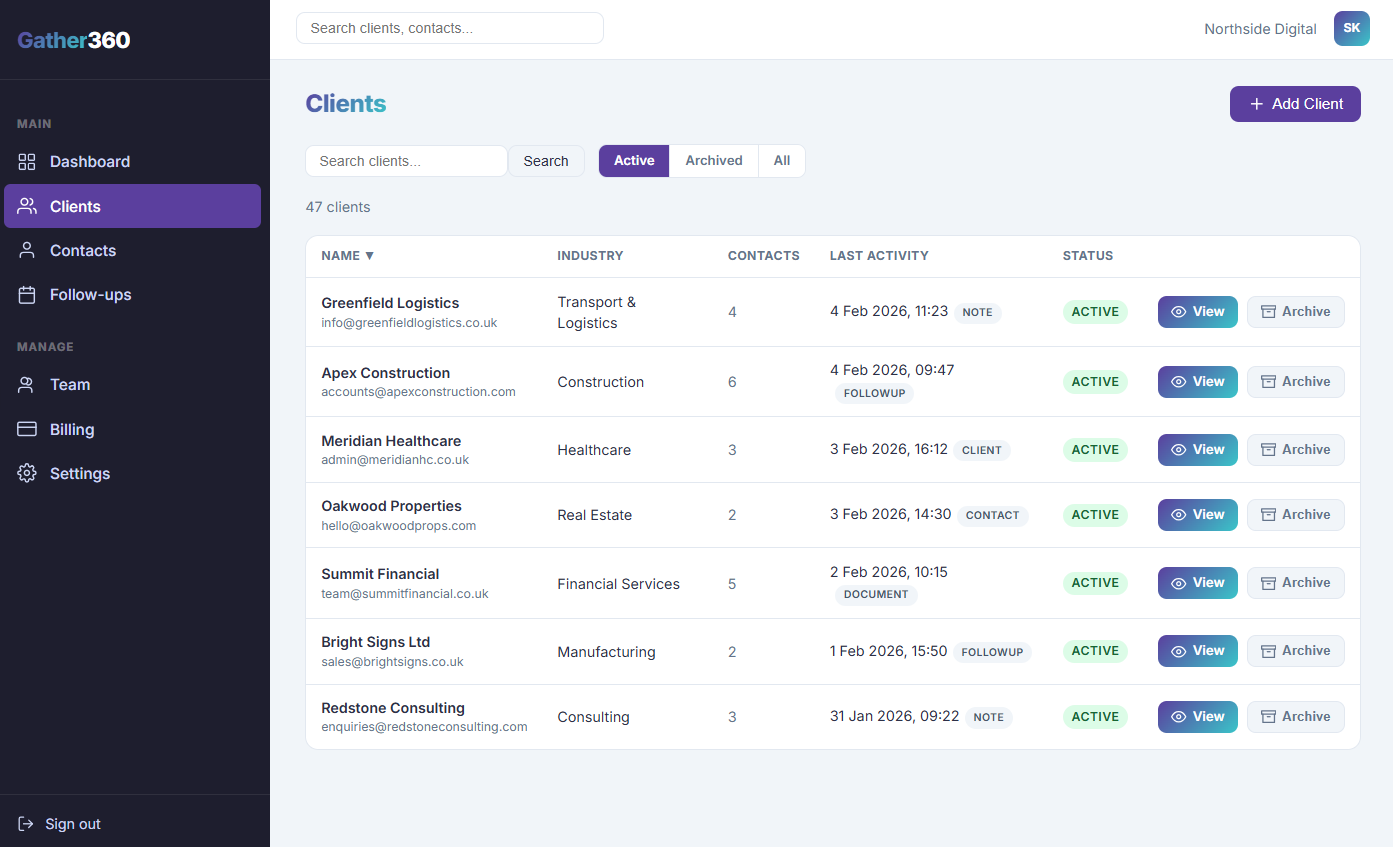Click the NOTE tag on Redstone Consulting
This screenshot has width=1393, height=847.
(x=988, y=717)
